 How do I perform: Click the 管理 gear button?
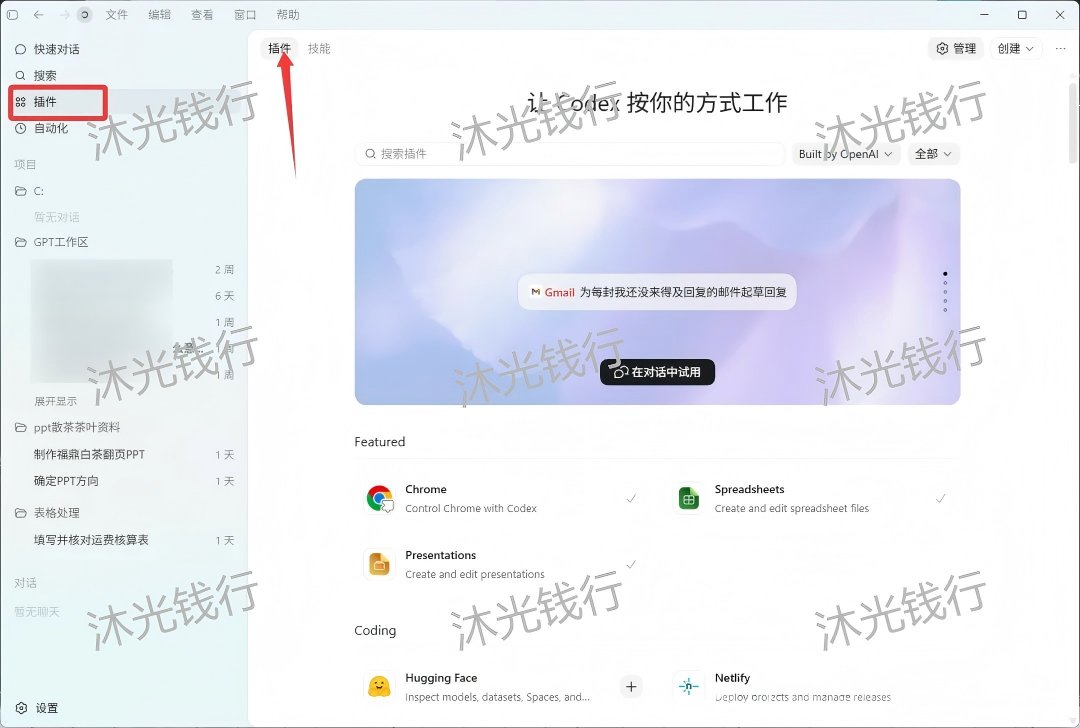pyautogui.click(x=956, y=48)
